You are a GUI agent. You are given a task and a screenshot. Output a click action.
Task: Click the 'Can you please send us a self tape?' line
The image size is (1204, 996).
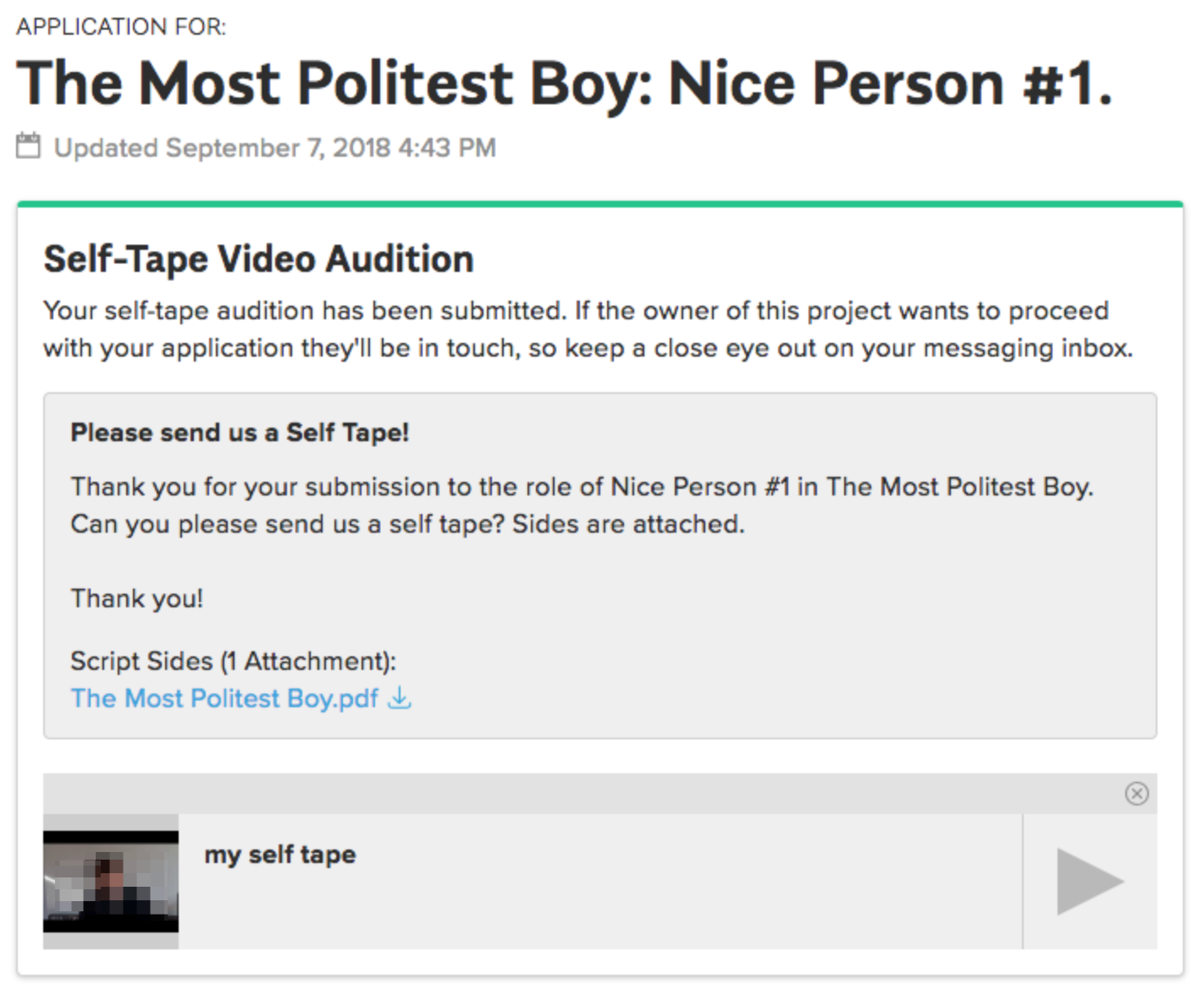pos(407,524)
